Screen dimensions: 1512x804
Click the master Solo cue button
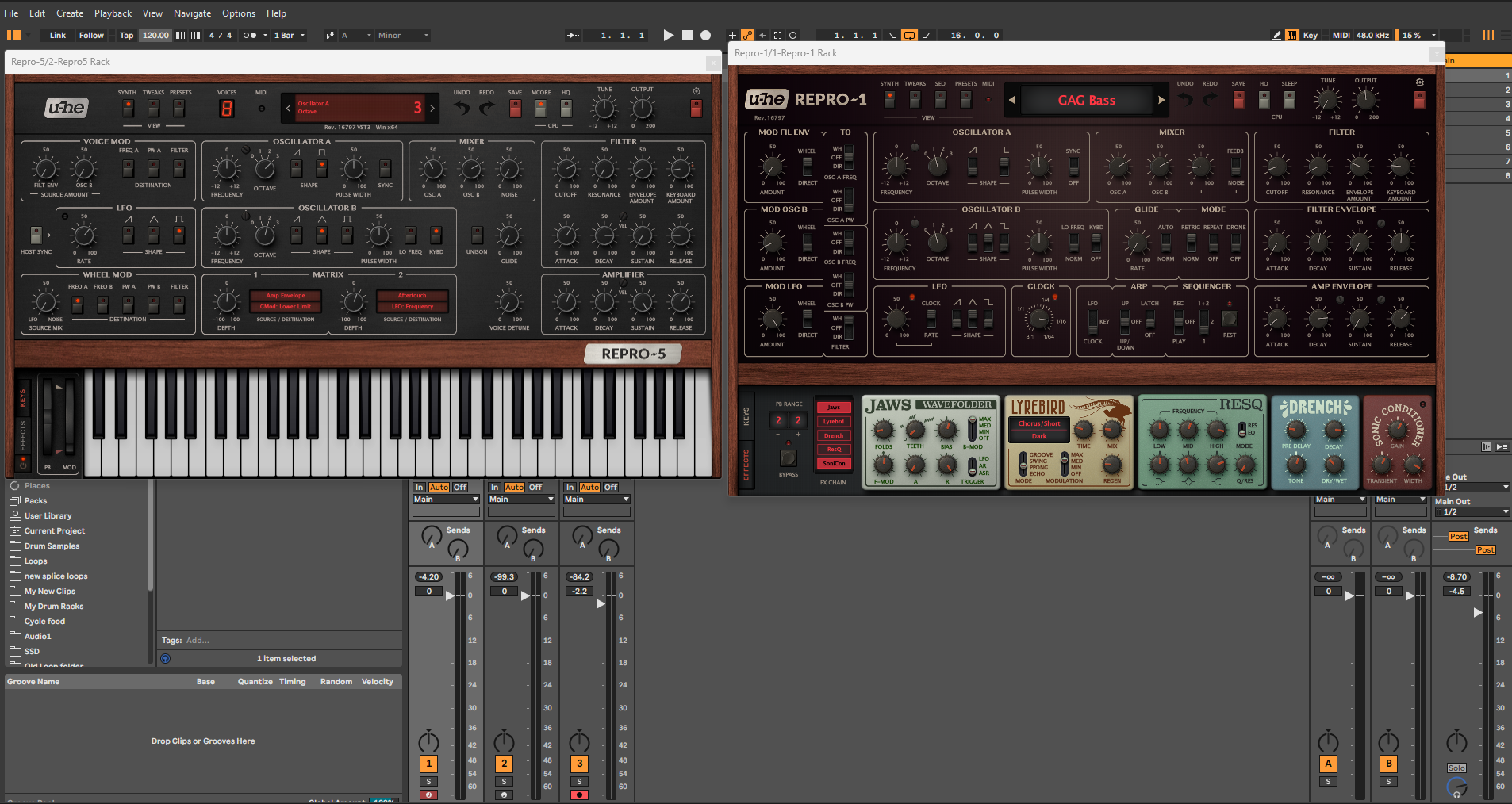point(1456,768)
